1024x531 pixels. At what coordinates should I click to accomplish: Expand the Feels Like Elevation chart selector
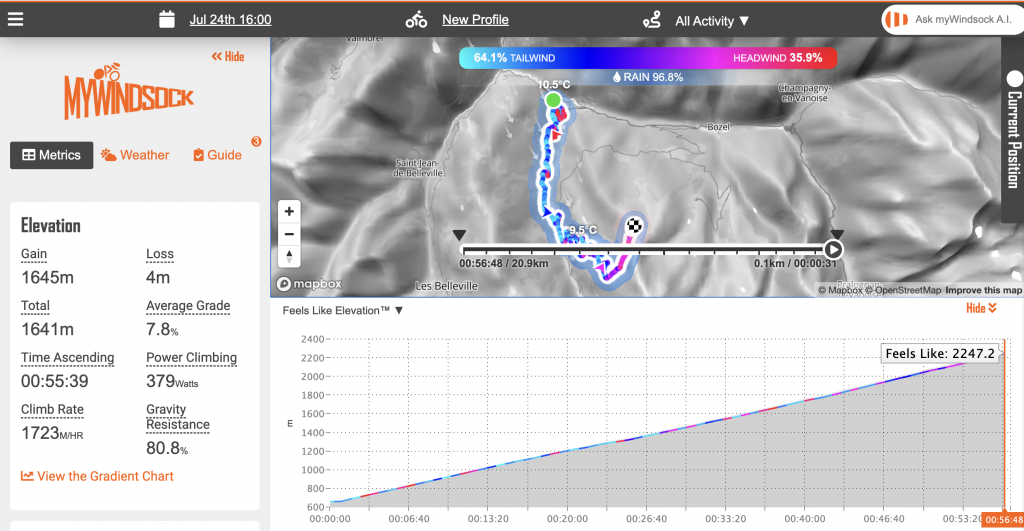(343, 311)
